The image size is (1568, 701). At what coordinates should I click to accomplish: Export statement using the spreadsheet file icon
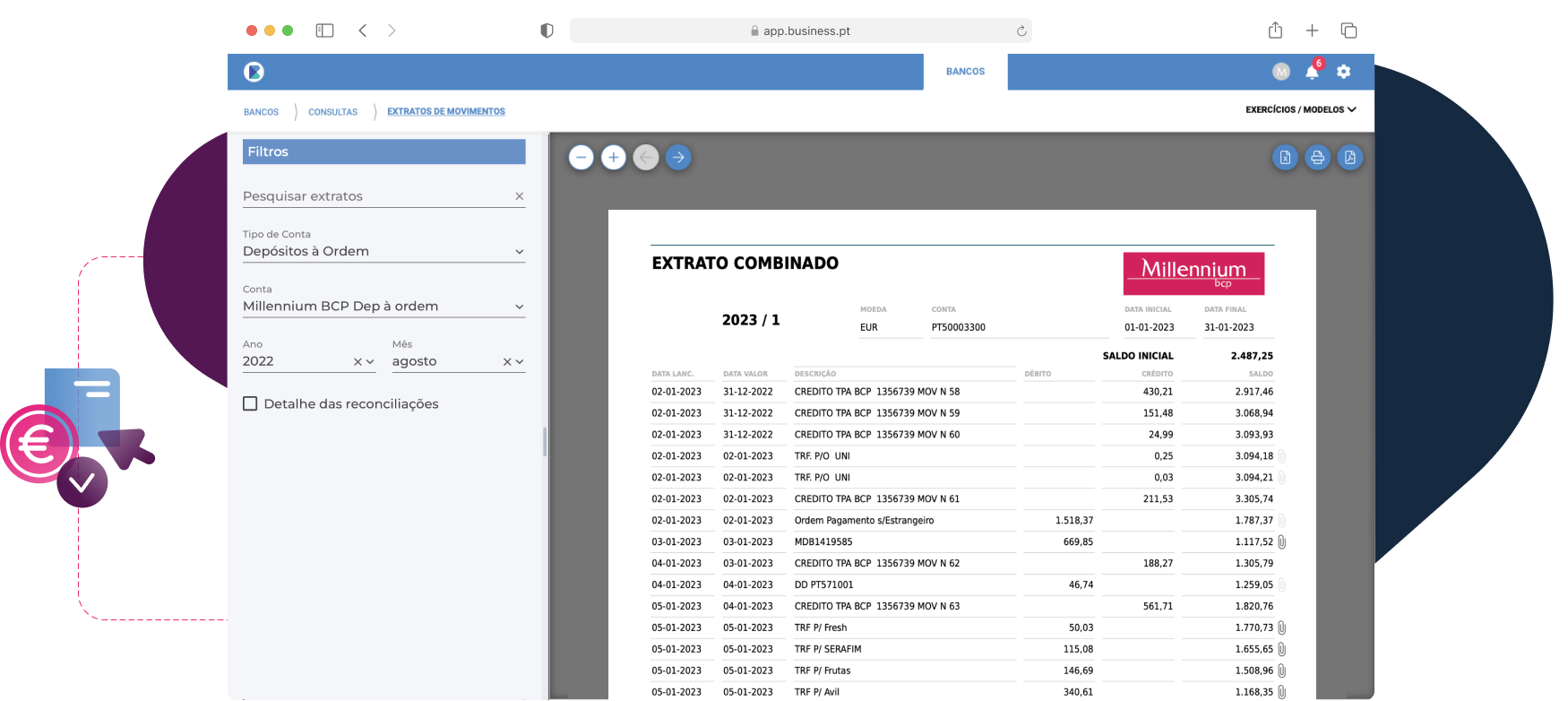coord(1285,158)
